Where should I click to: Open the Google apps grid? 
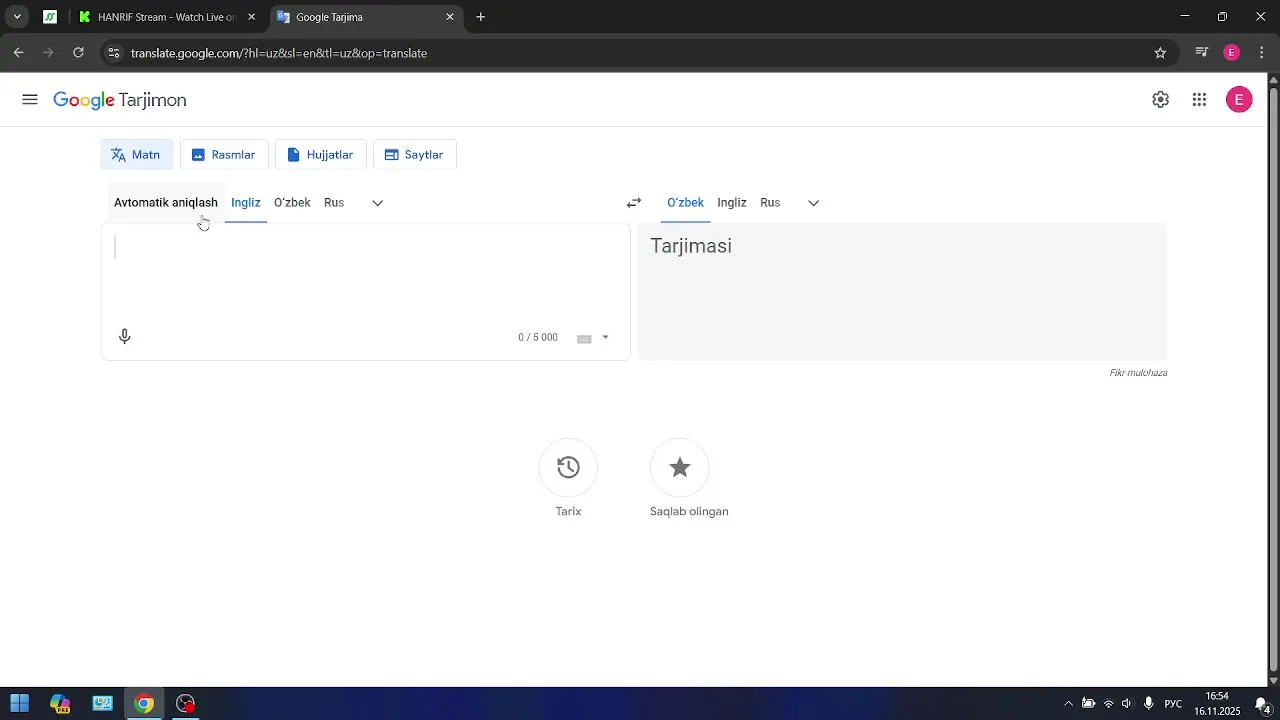1199,100
